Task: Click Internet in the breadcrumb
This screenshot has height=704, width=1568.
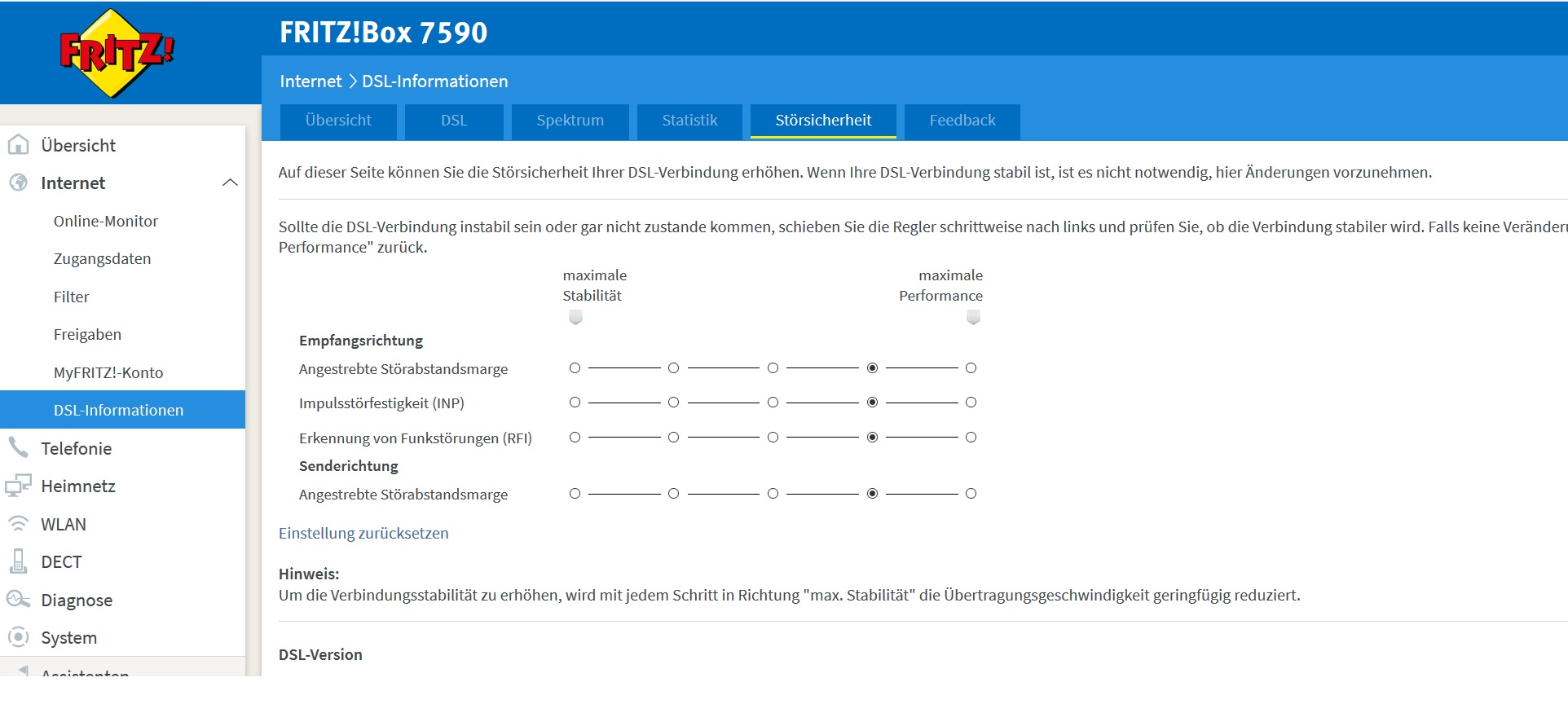Action: point(311,81)
